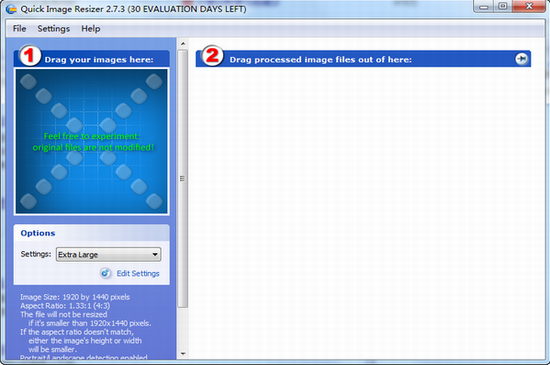Minimize the Quick Image Resizer window
This screenshot has width=550, height=365.
click(484, 7)
